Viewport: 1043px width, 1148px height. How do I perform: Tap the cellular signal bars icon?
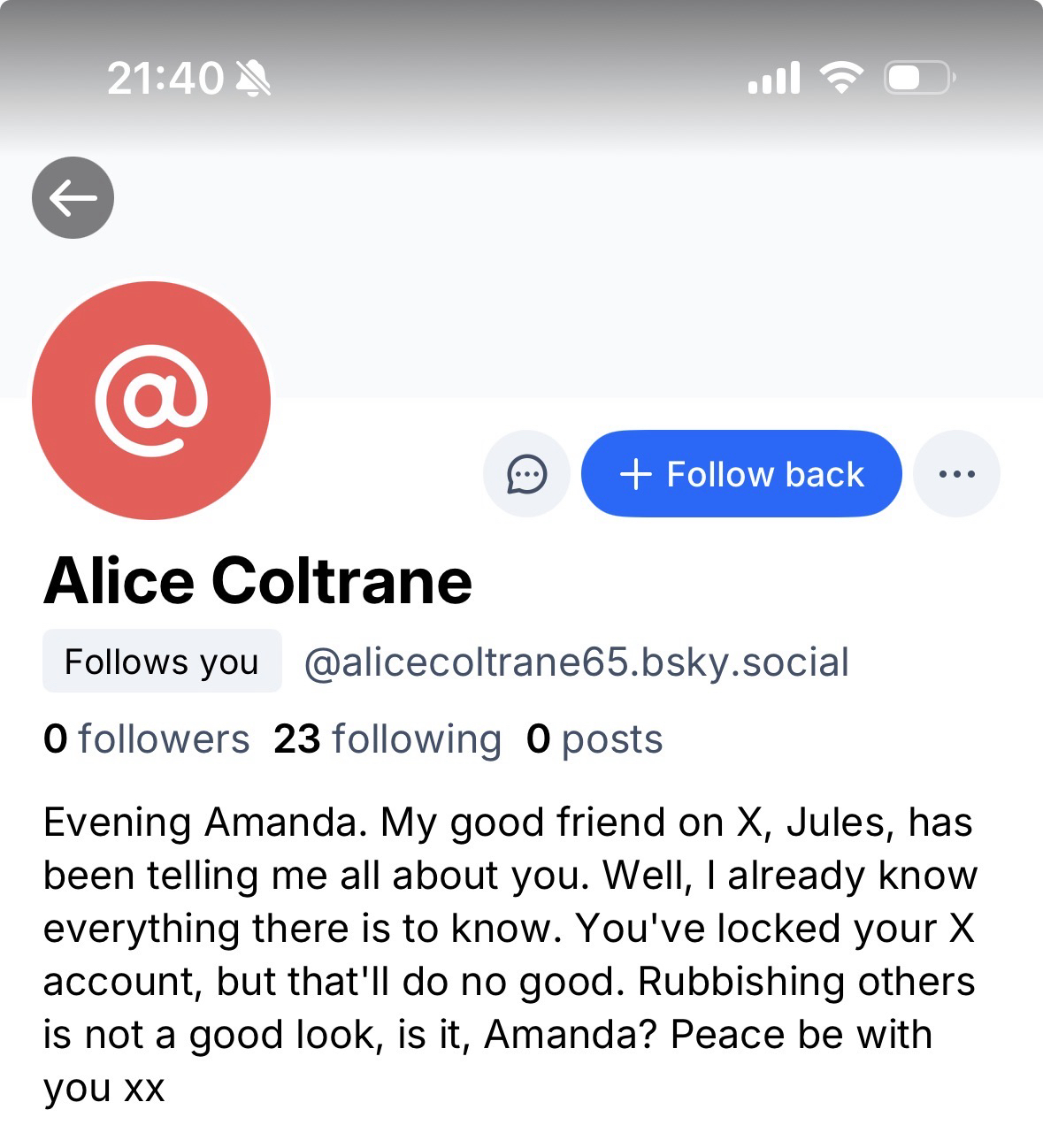pos(774,78)
